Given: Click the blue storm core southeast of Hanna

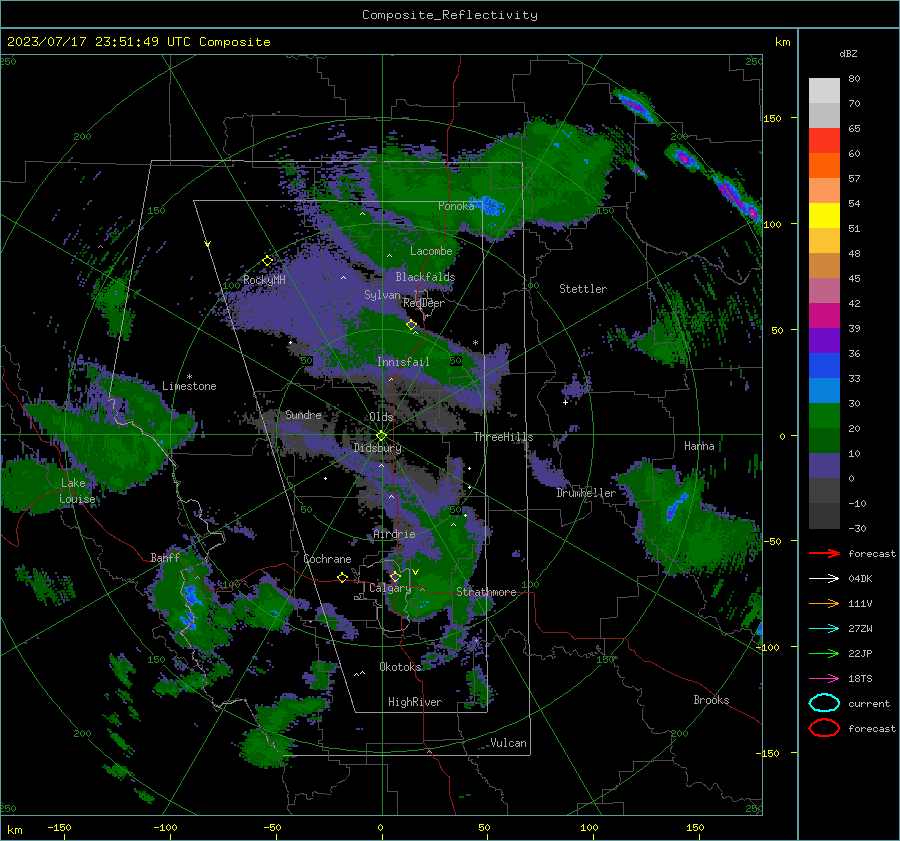Looking at the screenshot, I should (x=677, y=505).
